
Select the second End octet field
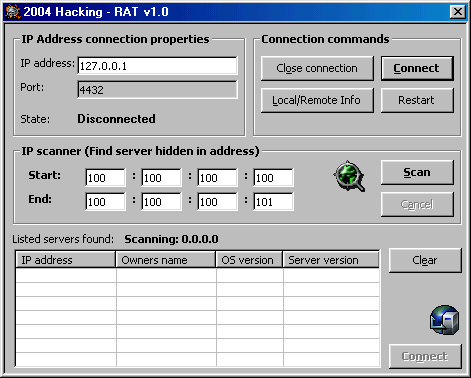161,202
